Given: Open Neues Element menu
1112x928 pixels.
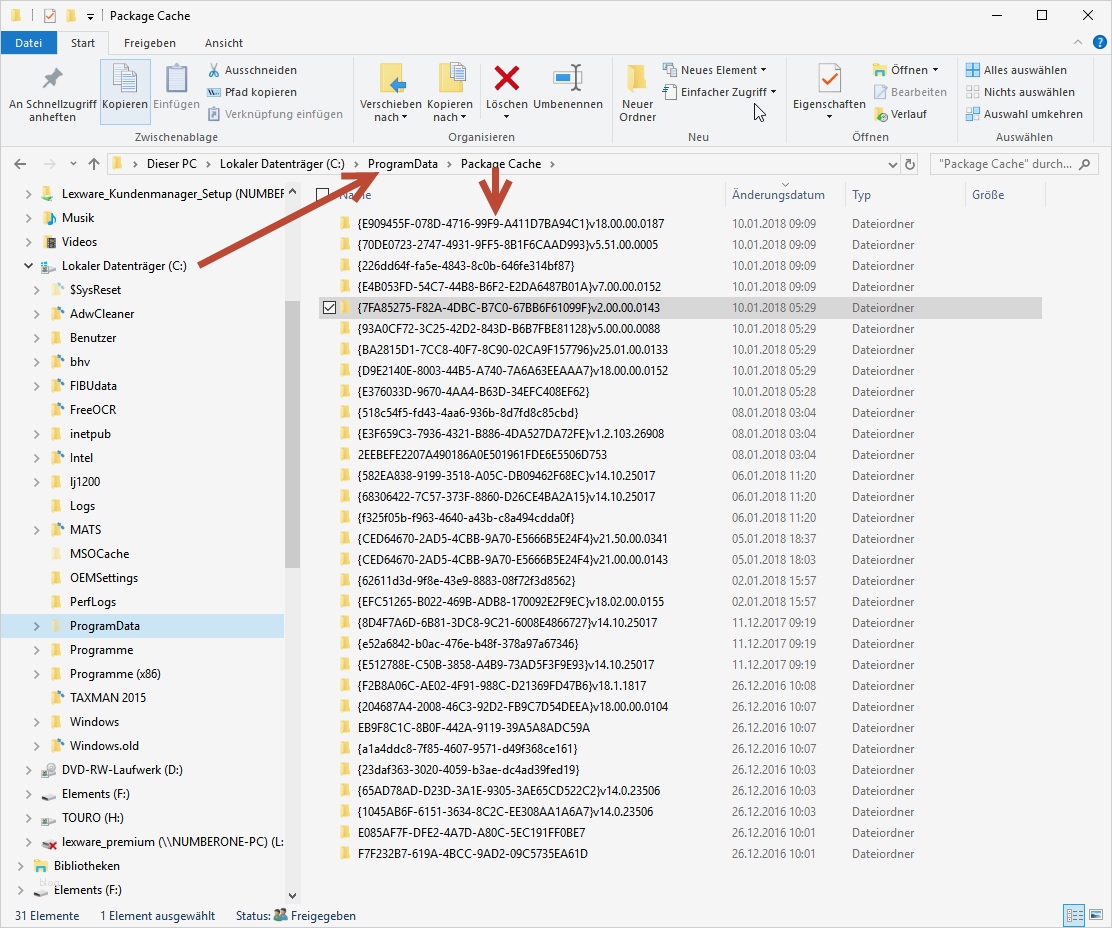Looking at the screenshot, I should 715,70.
